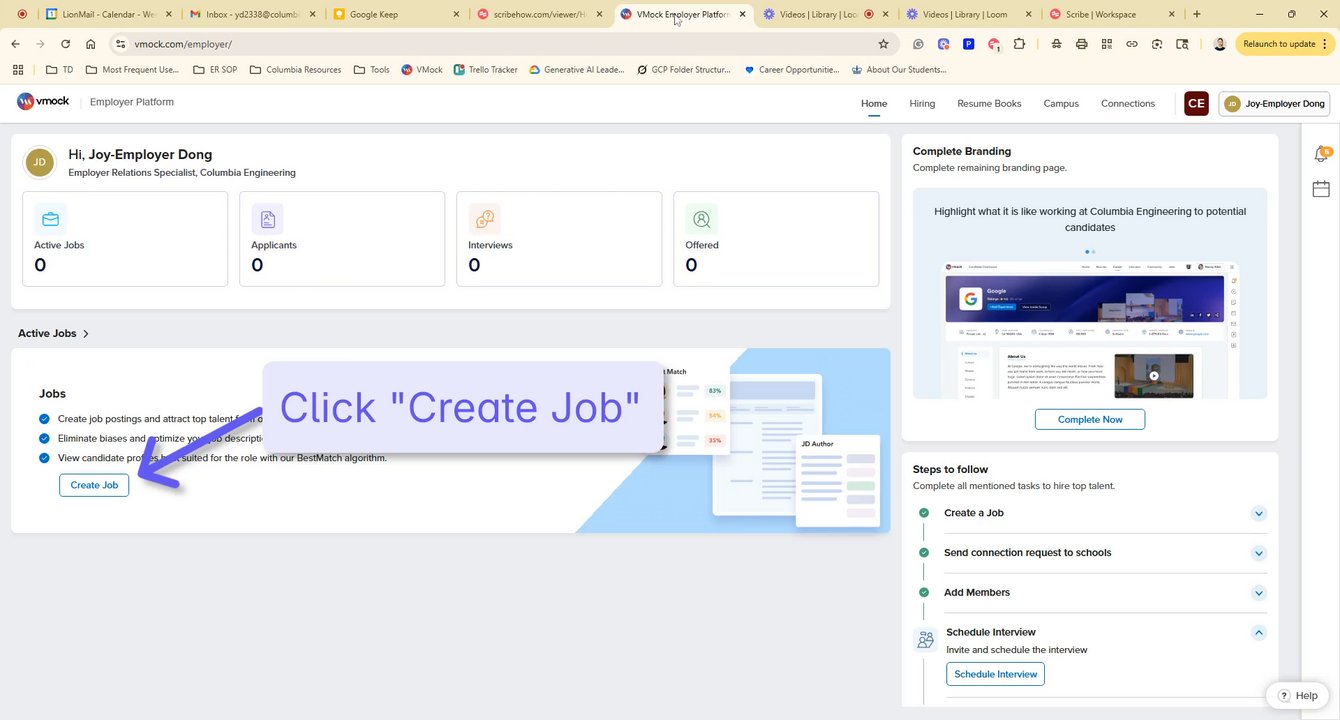Open the Joy-Employer Dong account menu
This screenshot has height=720, width=1340.
1274,104
